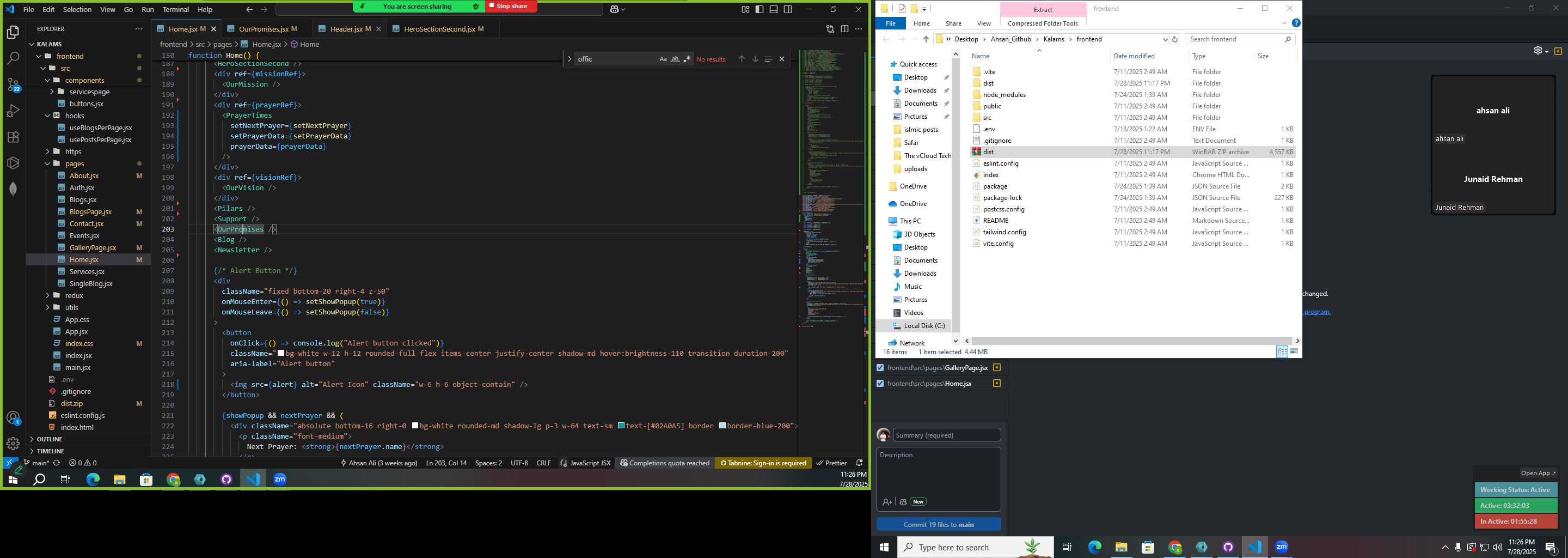This screenshot has height=558, width=1568.
Task: Open Zoom from the Windows taskbar
Action: (x=1281, y=547)
